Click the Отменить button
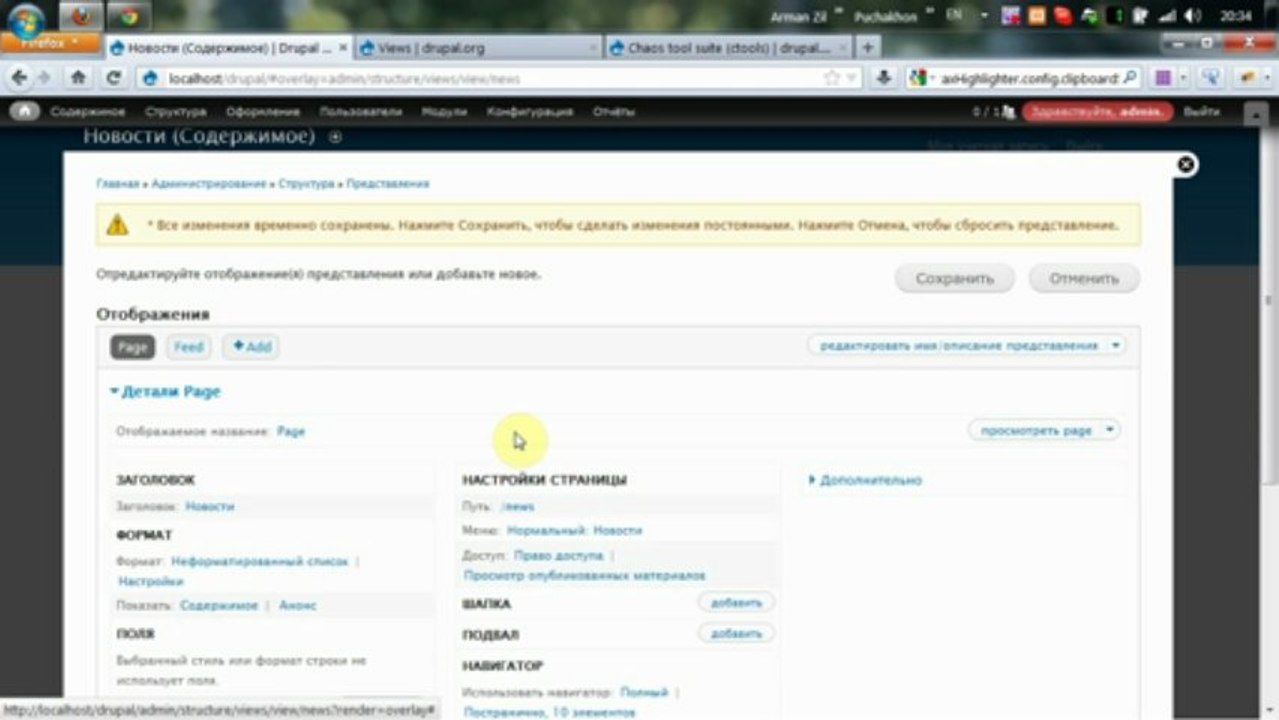 pyautogui.click(x=1084, y=279)
